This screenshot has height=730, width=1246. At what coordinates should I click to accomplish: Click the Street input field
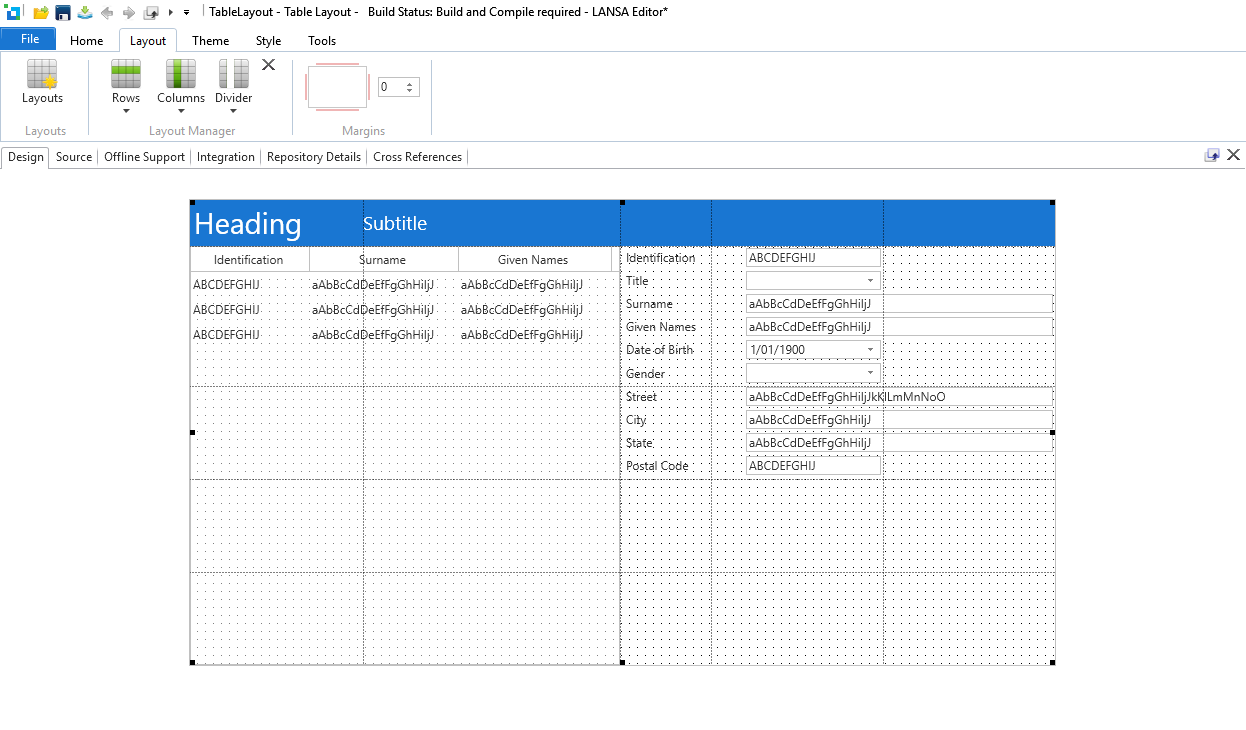898,397
